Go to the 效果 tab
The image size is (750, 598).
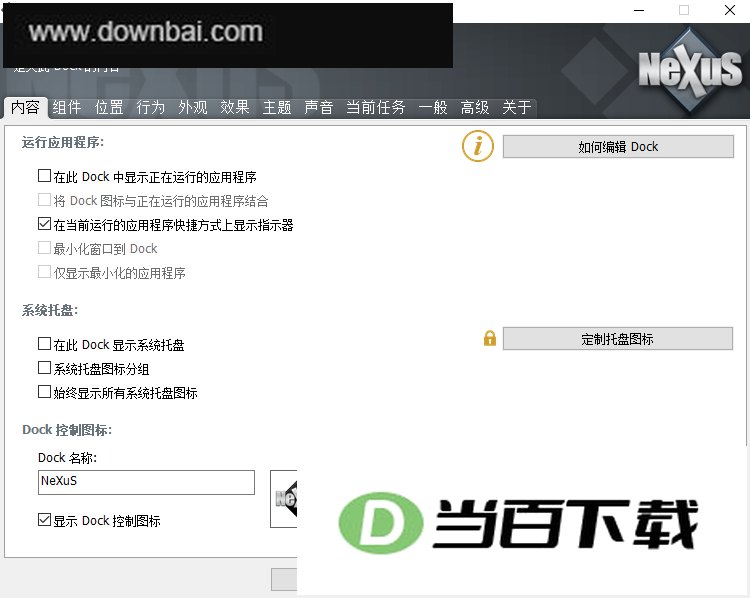235,107
